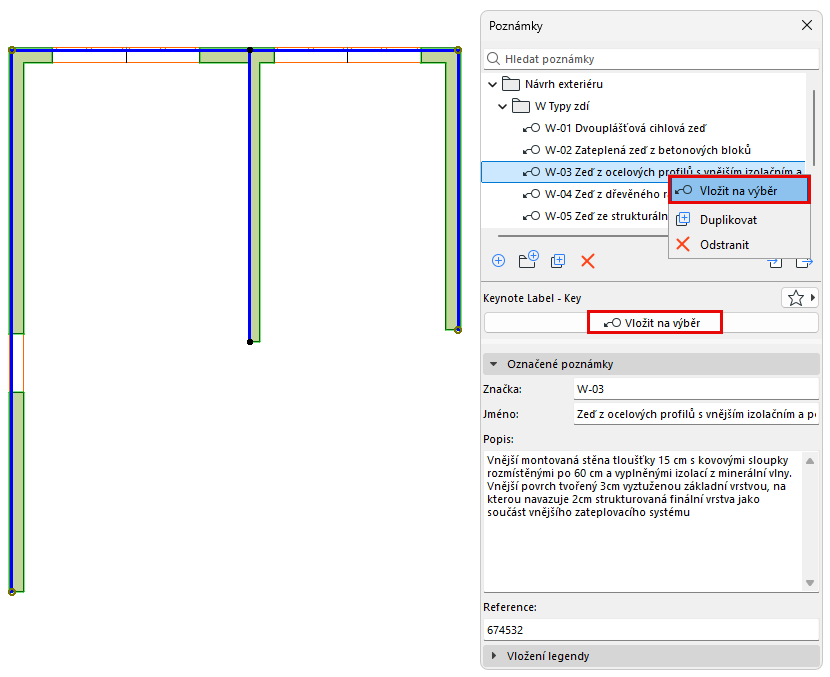Click the favorites star icon

(x=795, y=298)
